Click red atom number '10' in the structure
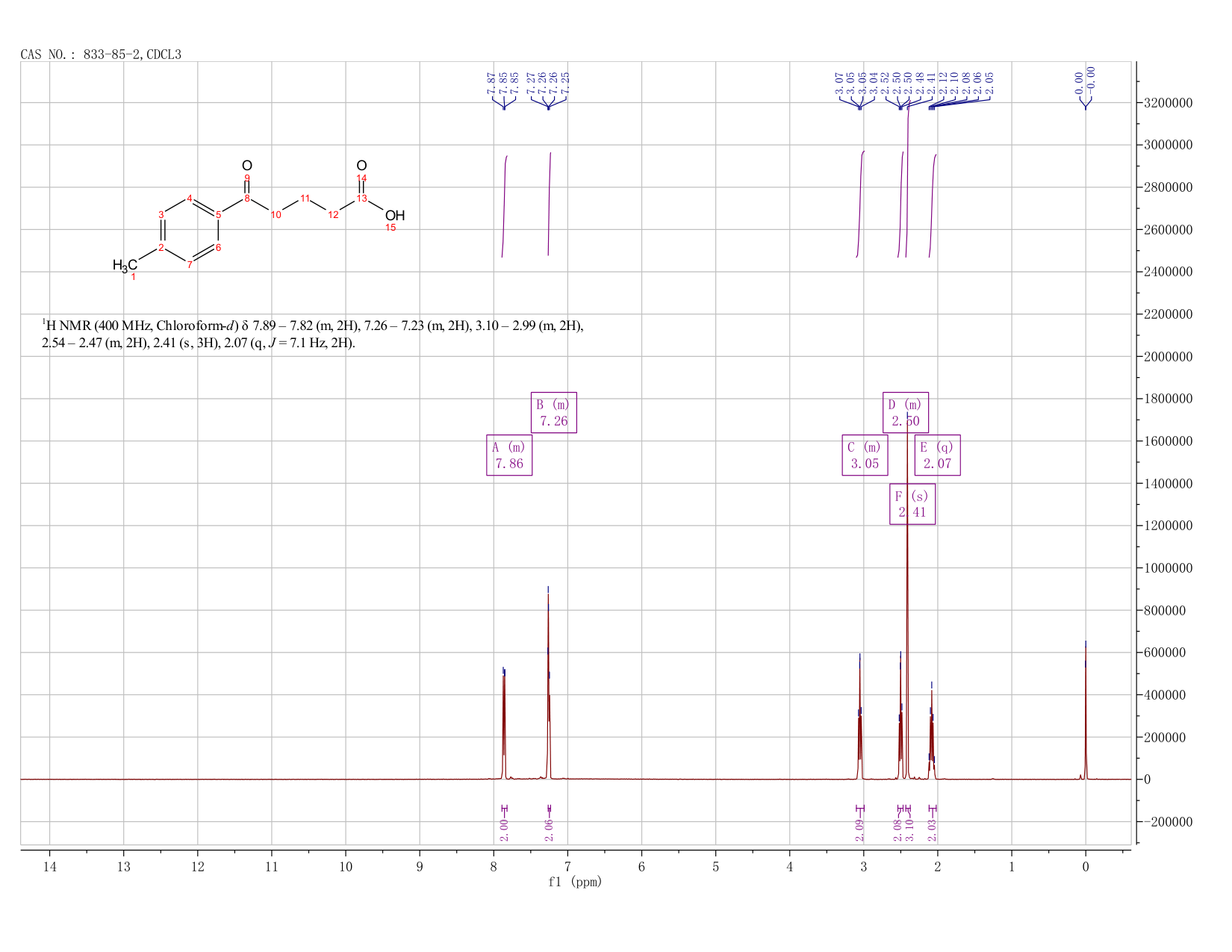Viewport: 1232px width, 952px height. [276, 215]
